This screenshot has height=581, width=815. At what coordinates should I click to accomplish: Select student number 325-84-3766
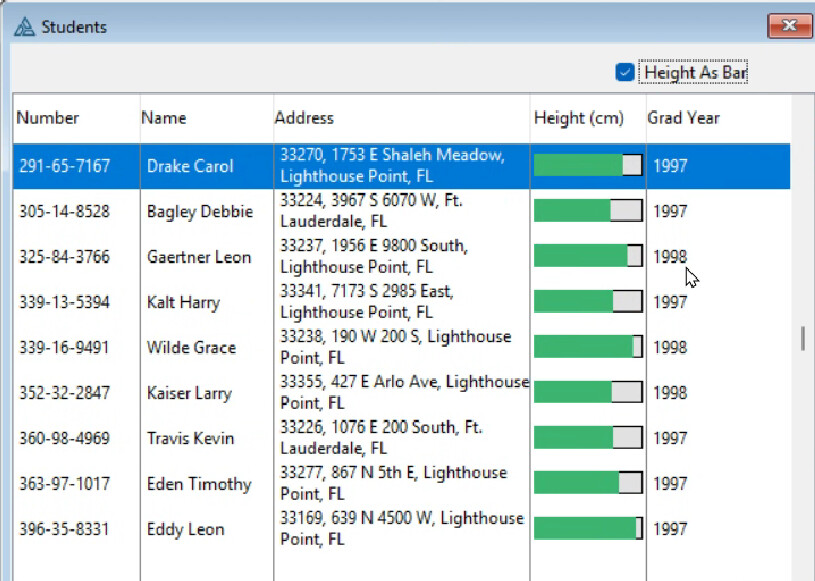click(65, 257)
